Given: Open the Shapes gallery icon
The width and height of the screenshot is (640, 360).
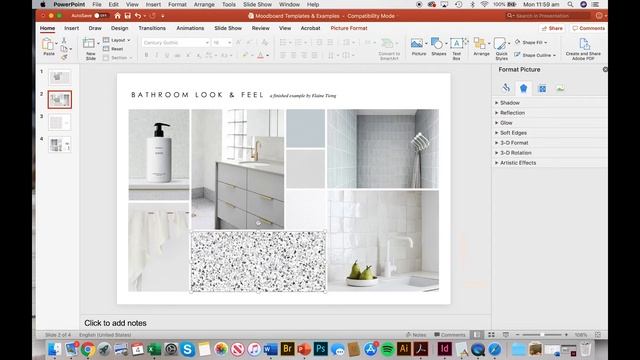Looking at the screenshot, I should pos(437,43).
